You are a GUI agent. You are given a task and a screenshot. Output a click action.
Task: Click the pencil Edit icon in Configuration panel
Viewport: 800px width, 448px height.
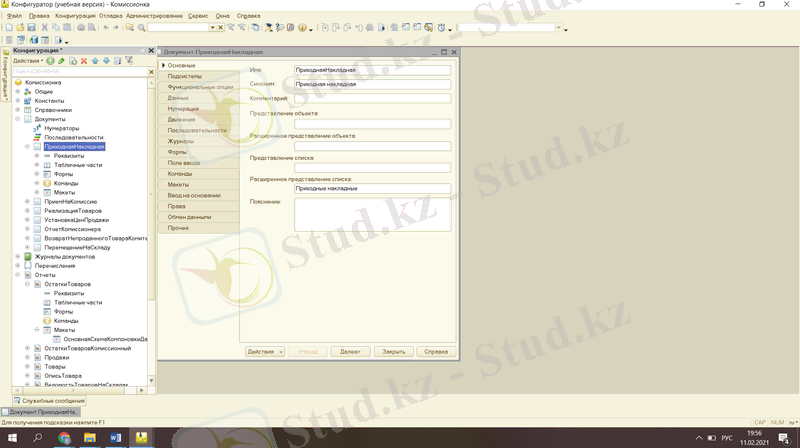point(61,61)
